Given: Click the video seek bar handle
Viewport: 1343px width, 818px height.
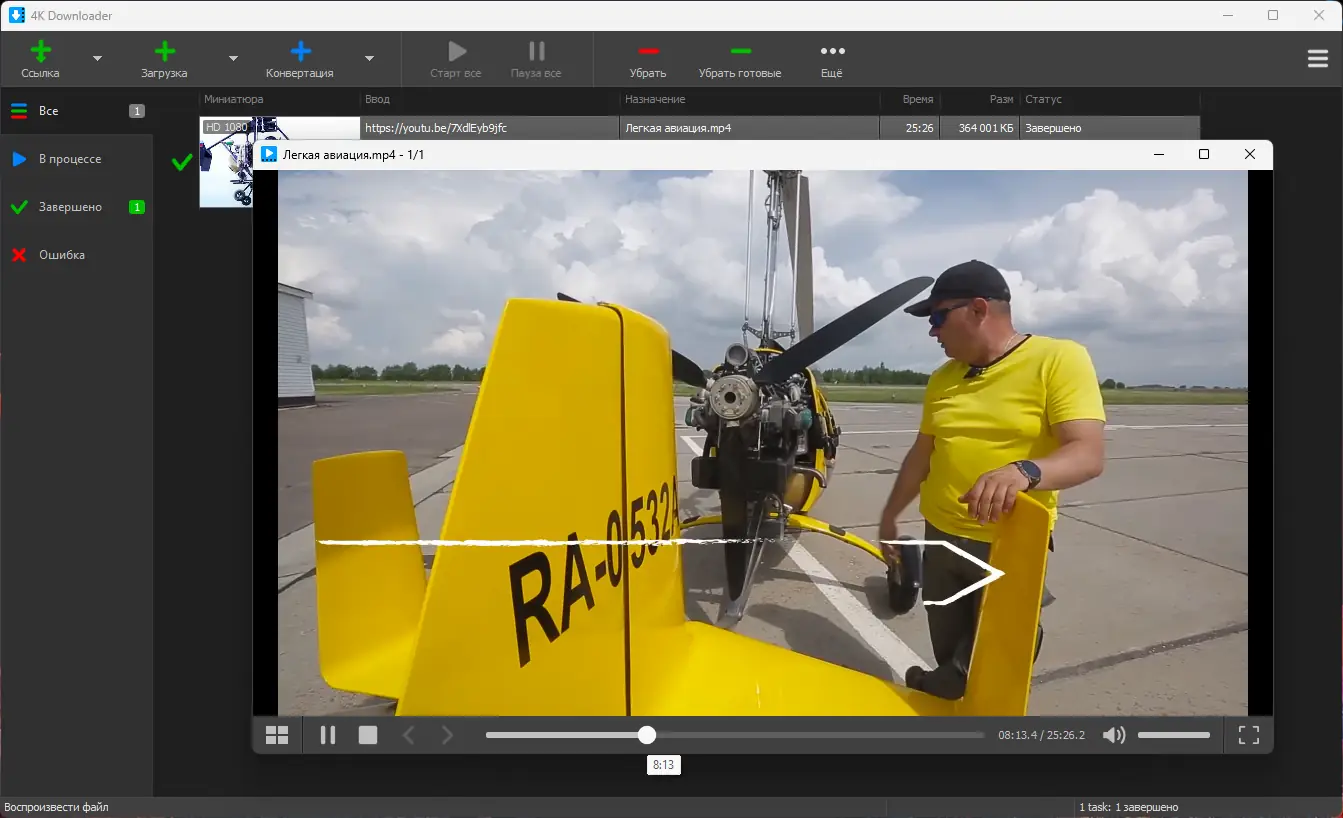Looking at the screenshot, I should click(x=647, y=735).
